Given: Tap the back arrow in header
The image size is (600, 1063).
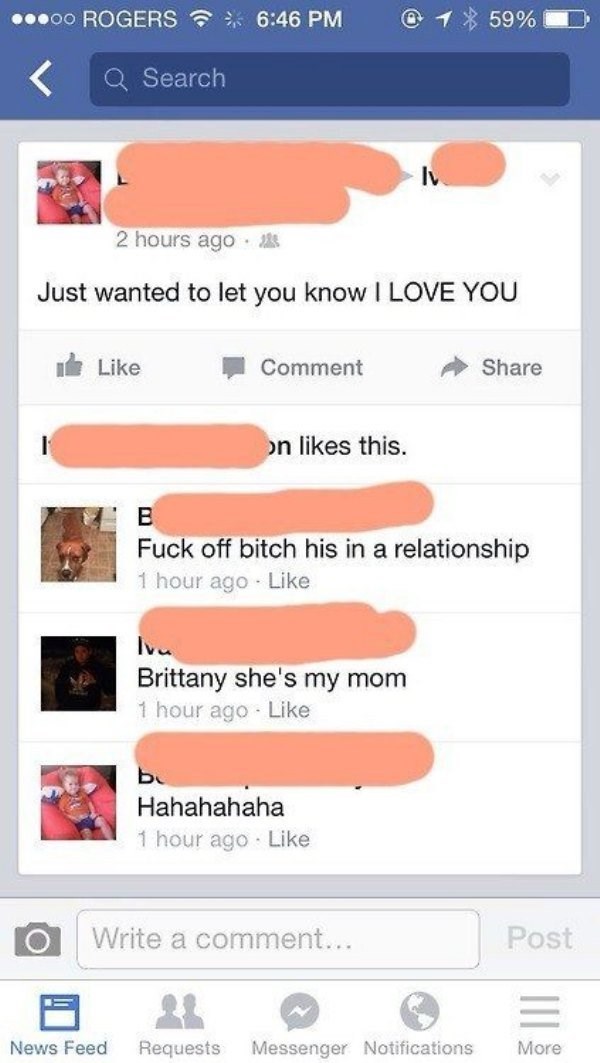Looking at the screenshot, I should pos(41,79).
